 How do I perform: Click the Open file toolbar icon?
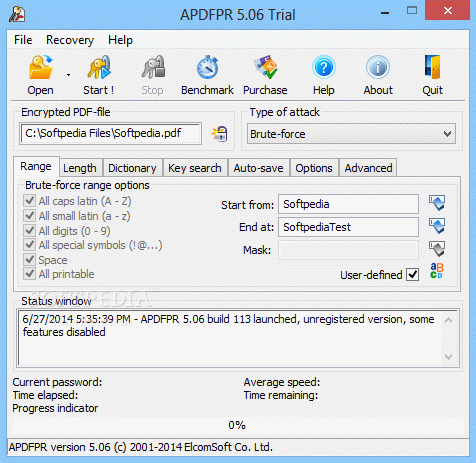click(41, 68)
